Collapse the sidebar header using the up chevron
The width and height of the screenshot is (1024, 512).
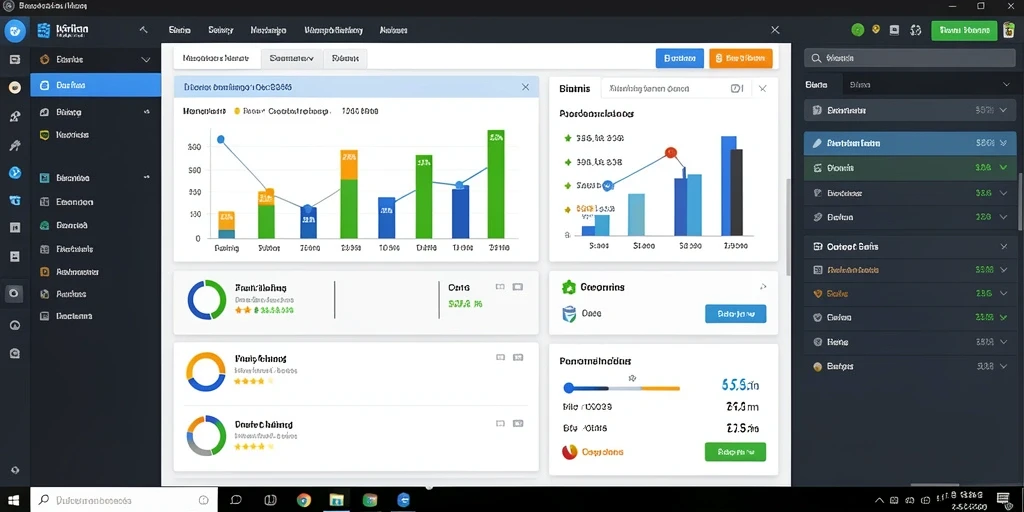pos(144,30)
